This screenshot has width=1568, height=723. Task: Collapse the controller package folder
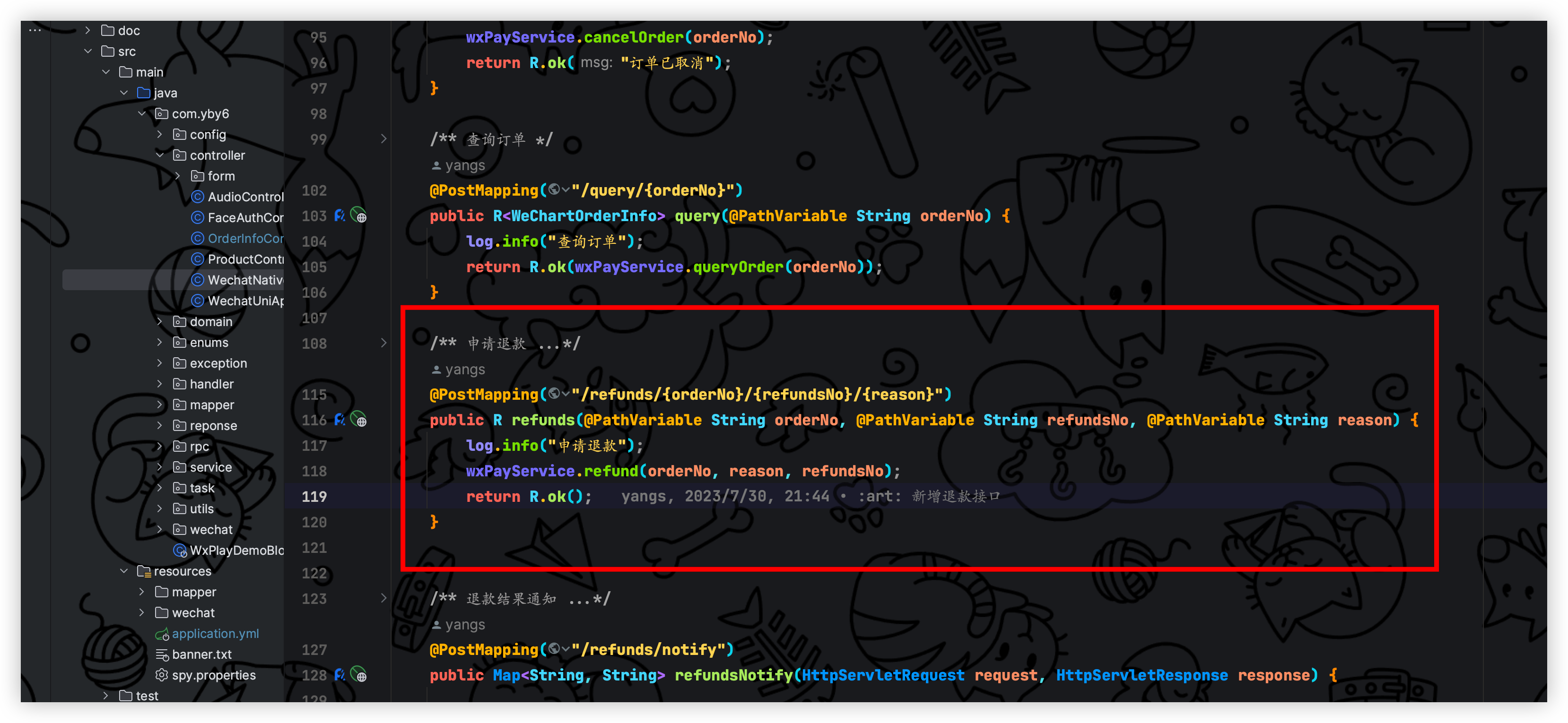(x=160, y=155)
